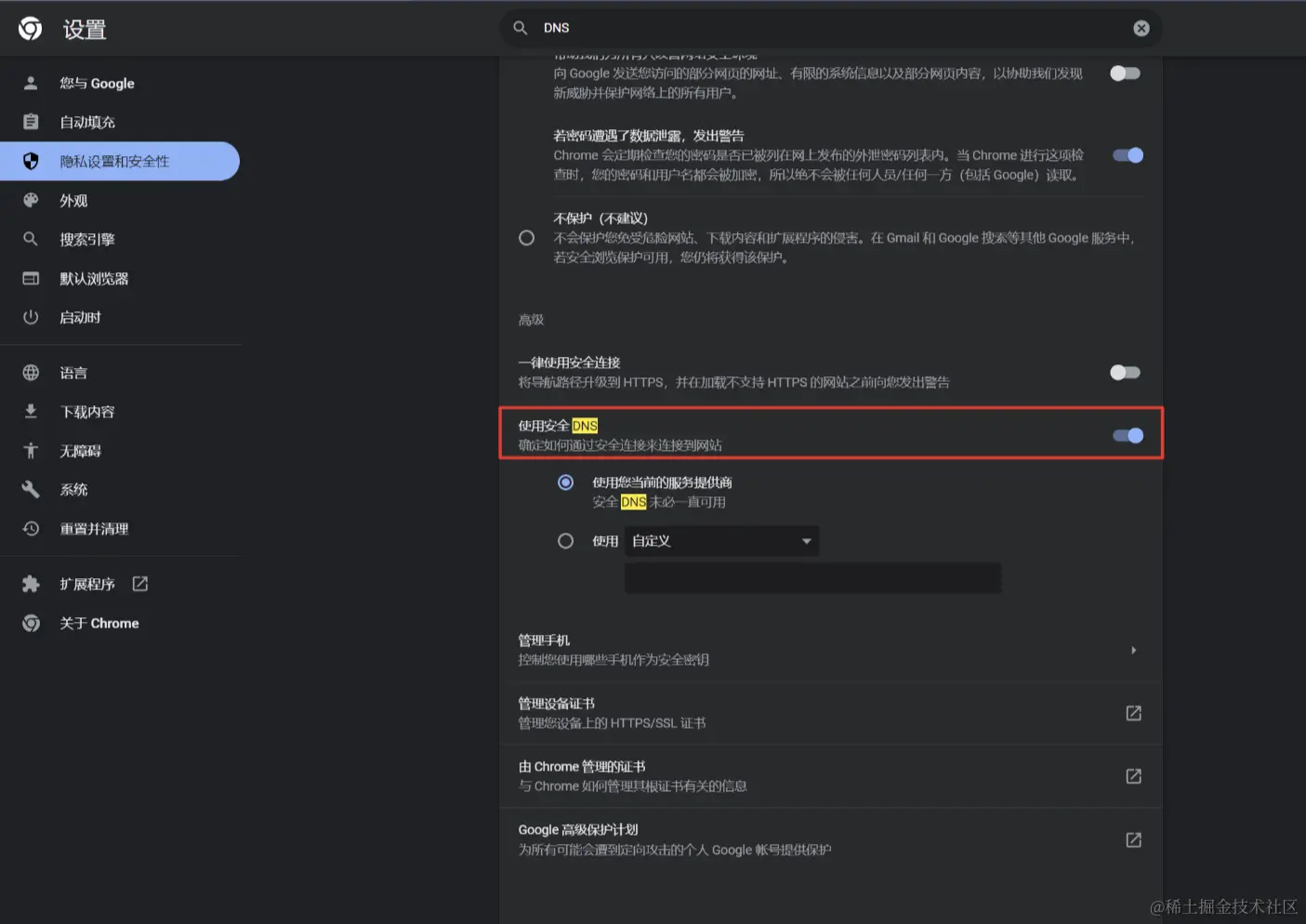Click the globe icon for 语言
This screenshot has height=924, width=1306.
[31, 373]
